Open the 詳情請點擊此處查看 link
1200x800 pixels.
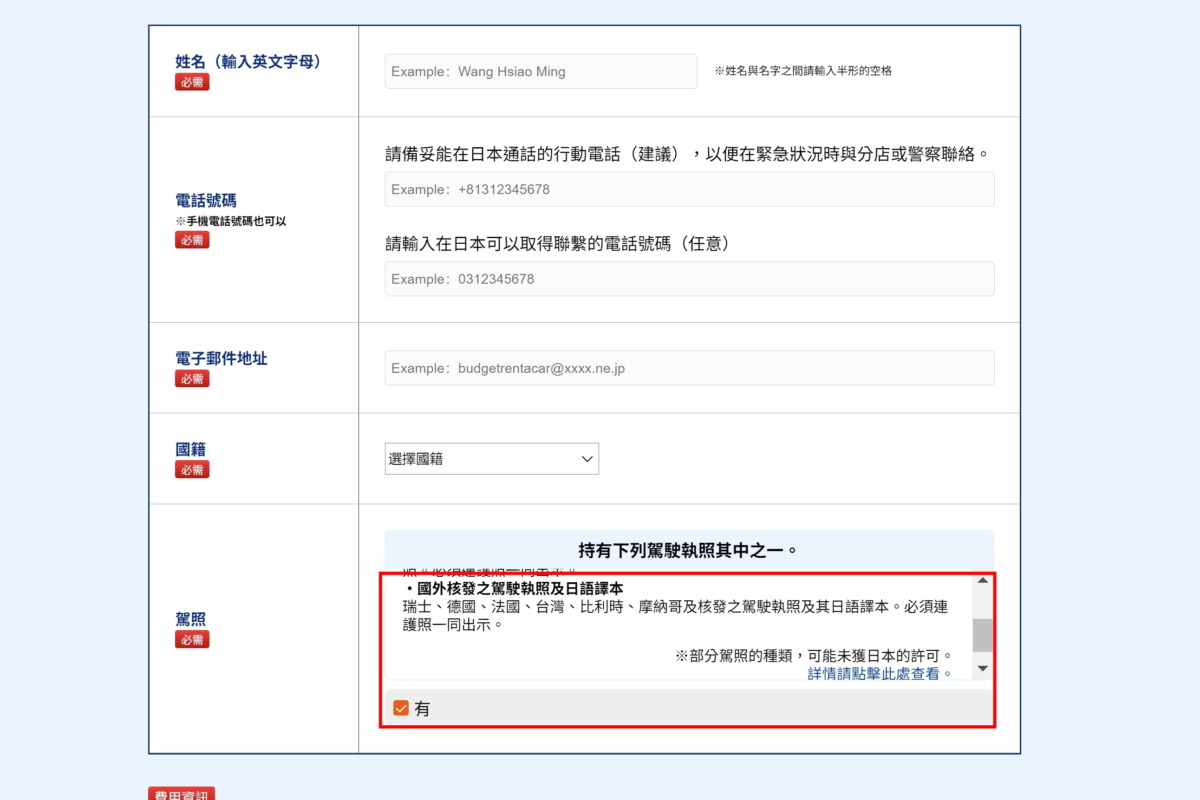pos(880,674)
